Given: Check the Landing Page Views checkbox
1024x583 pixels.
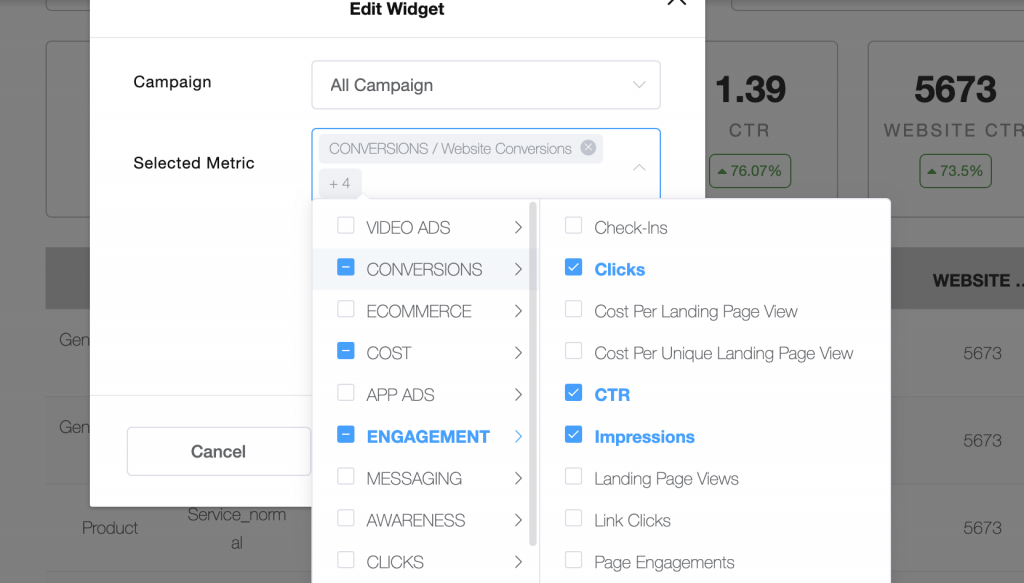Looking at the screenshot, I should pyautogui.click(x=573, y=476).
